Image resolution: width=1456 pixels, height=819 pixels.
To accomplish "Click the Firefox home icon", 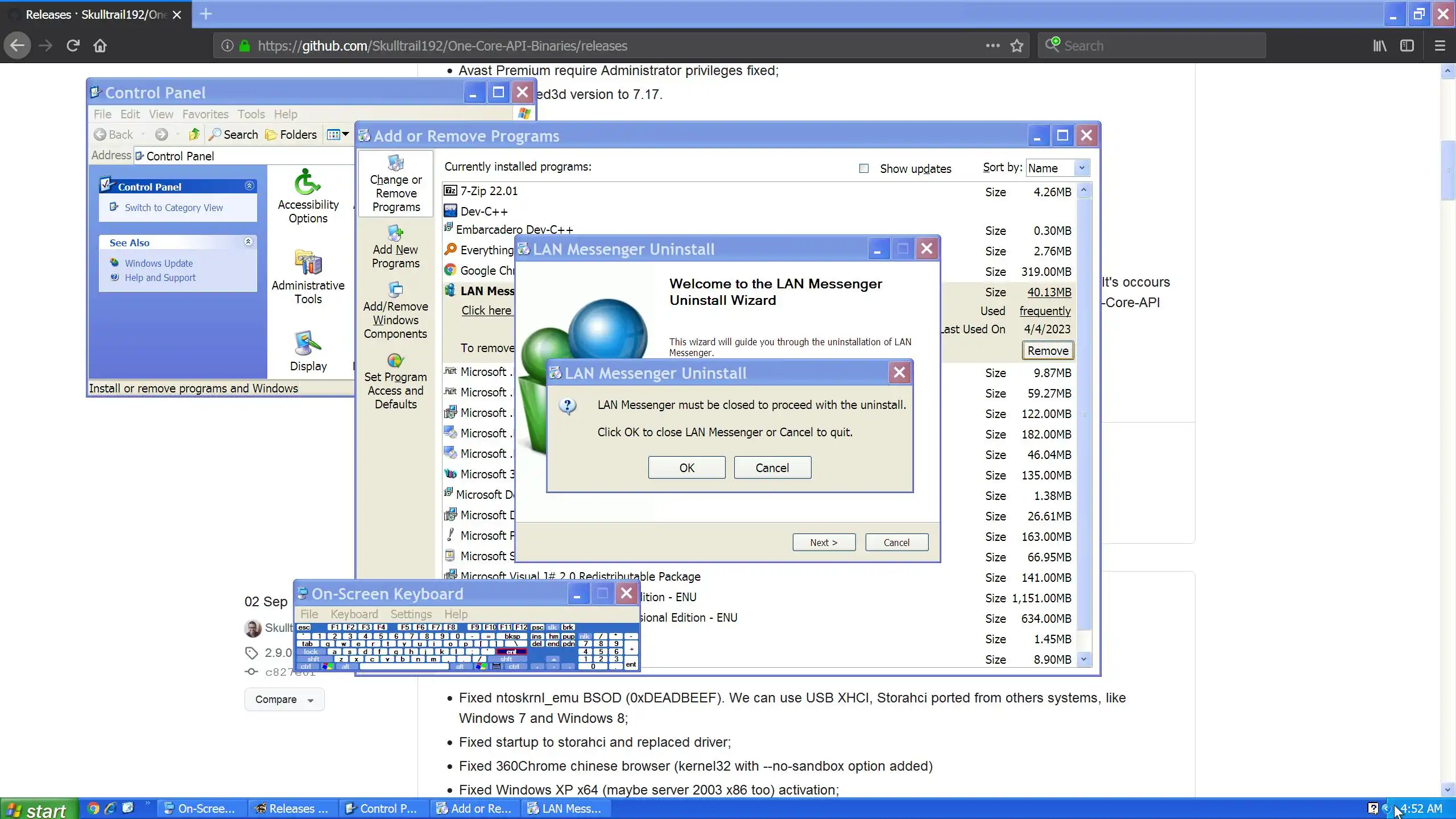I will pyautogui.click(x=100, y=45).
